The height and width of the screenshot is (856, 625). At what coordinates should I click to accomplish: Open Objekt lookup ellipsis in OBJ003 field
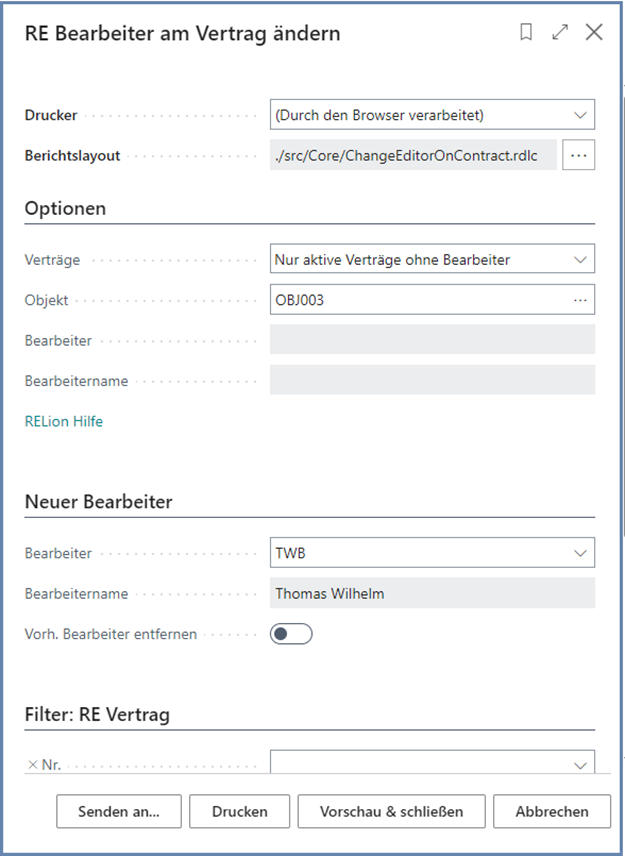pyautogui.click(x=580, y=299)
